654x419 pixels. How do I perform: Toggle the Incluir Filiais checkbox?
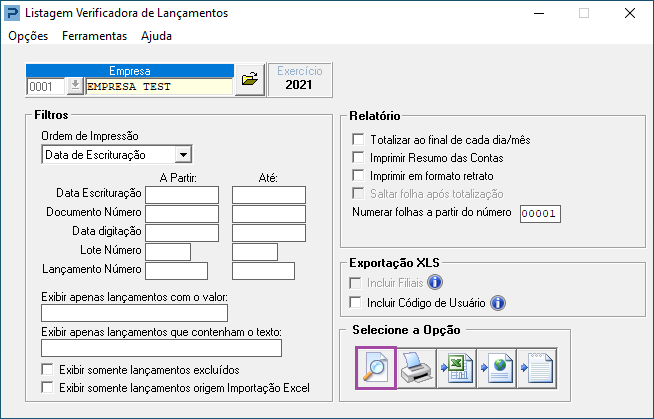(x=355, y=283)
